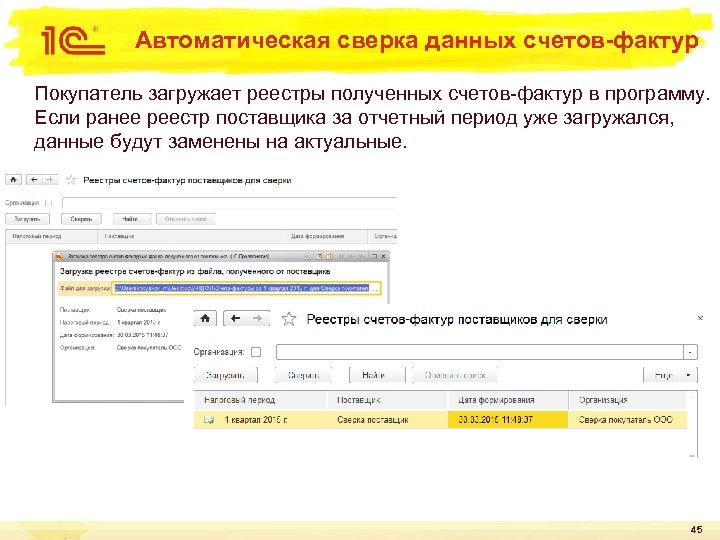
Task: Click the 1C icon in the load dialog title bar
Action: (x=59, y=256)
